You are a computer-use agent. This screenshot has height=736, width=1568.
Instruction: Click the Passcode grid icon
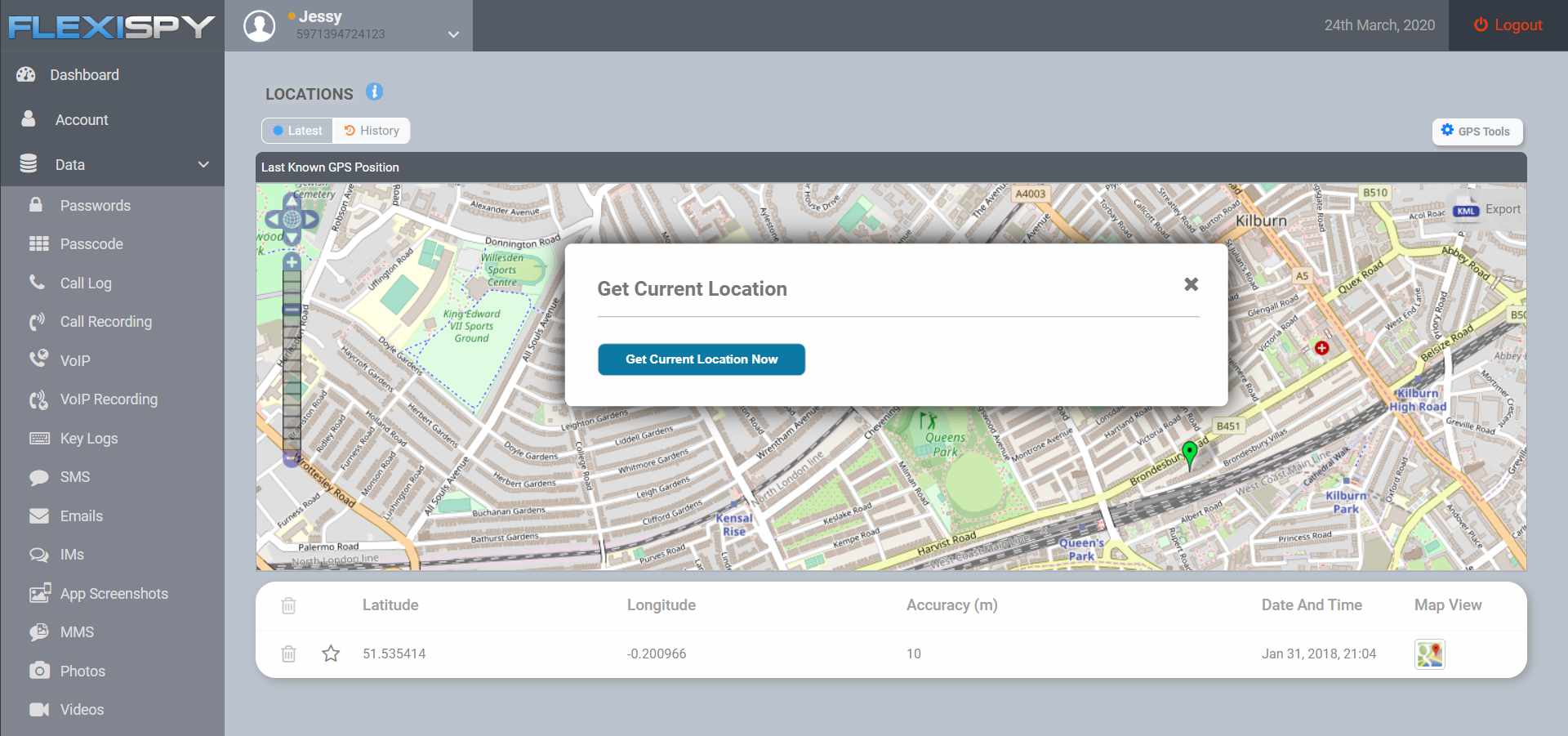click(x=39, y=244)
